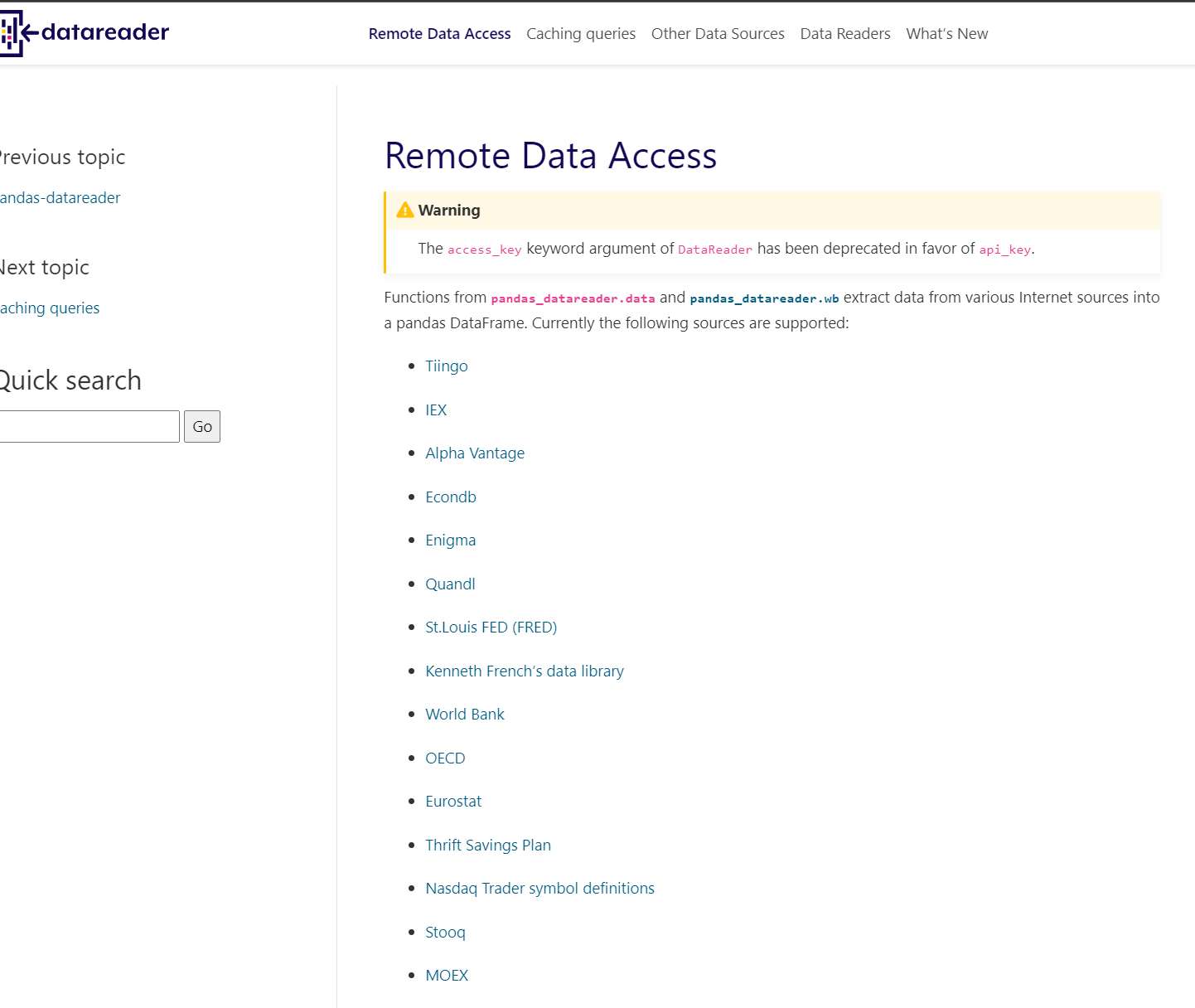Image resolution: width=1195 pixels, height=1008 pixels.
Task: Select the Thrift Savings Plan link
Action: 488,846
